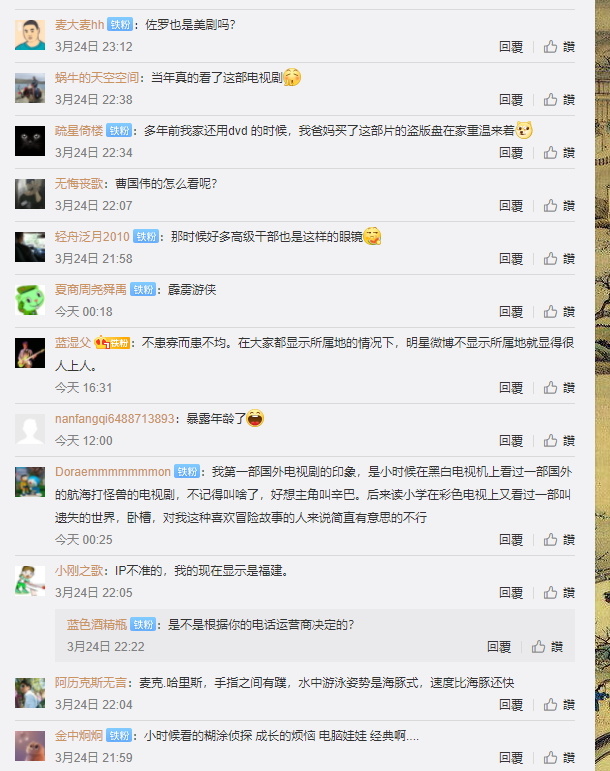This screenshot has width=610, height=771.
Task: Click the orange 铁粉 badge beside 蓝湿父
Action: click(x=113, y=343)
